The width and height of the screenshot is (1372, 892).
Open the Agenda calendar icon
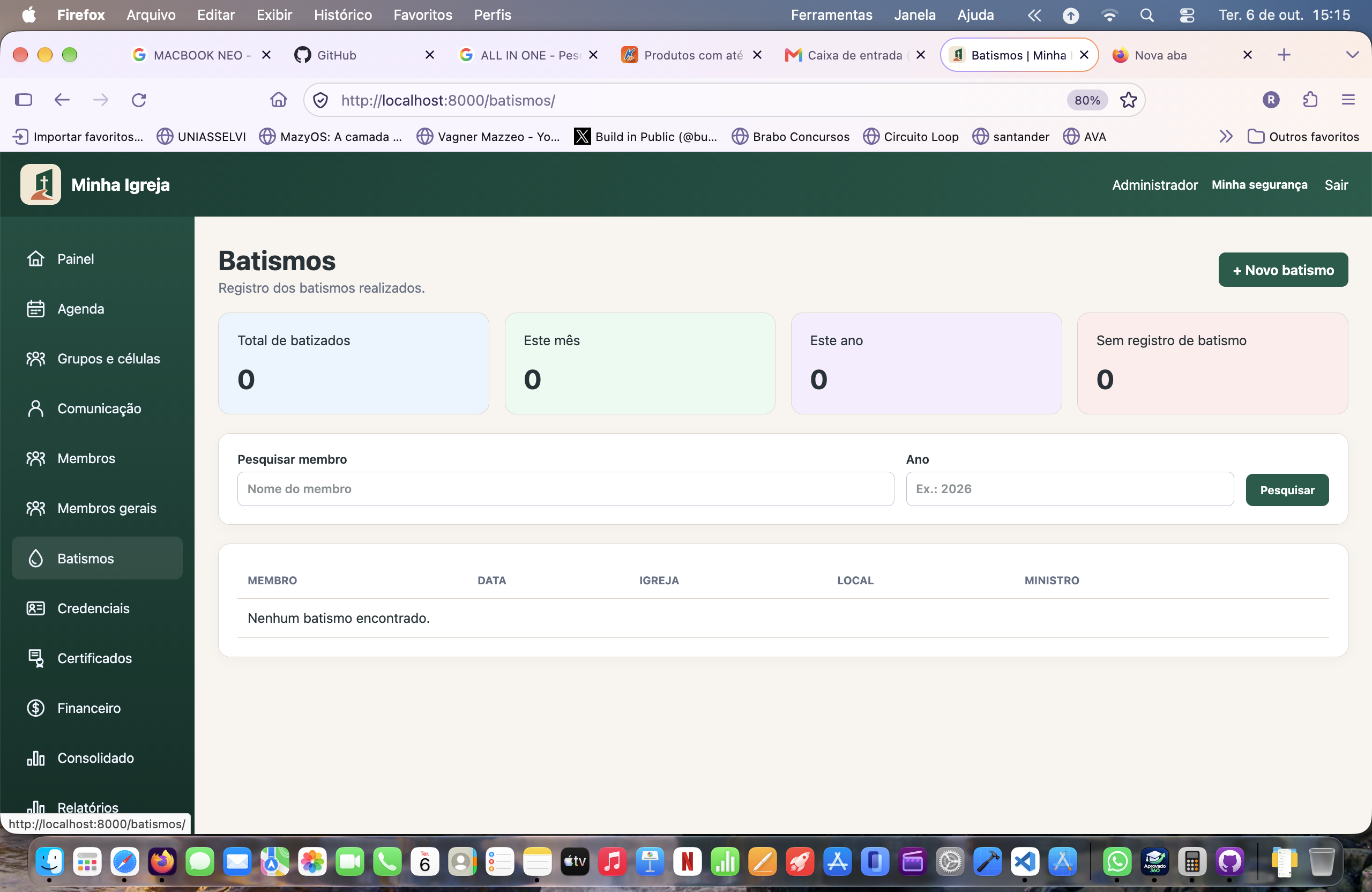click(x=36, y=308)
